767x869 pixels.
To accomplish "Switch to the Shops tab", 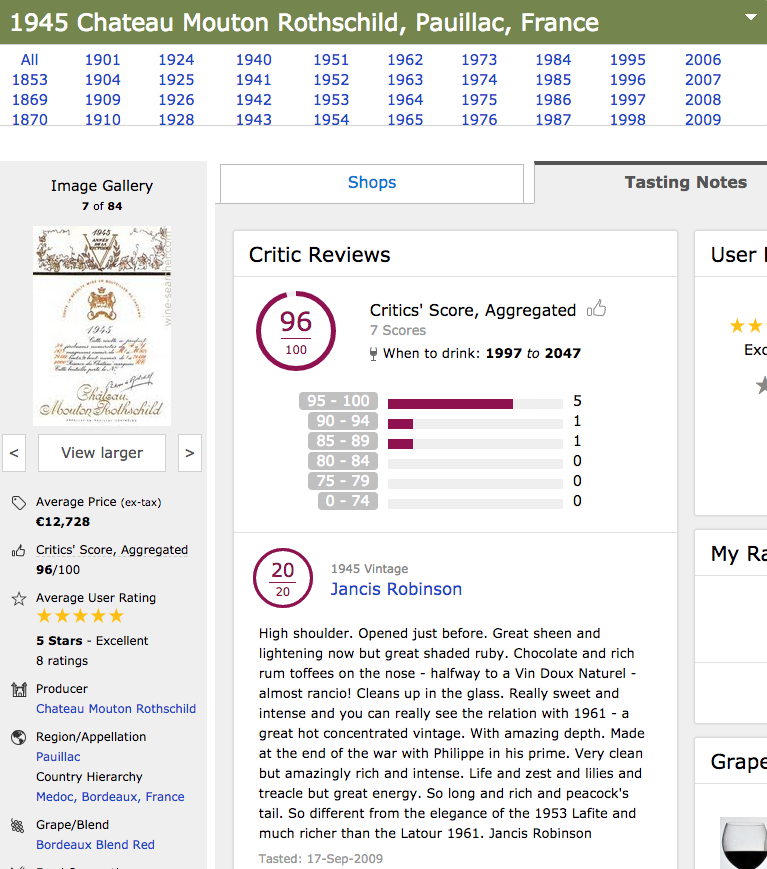I will 371,183.
